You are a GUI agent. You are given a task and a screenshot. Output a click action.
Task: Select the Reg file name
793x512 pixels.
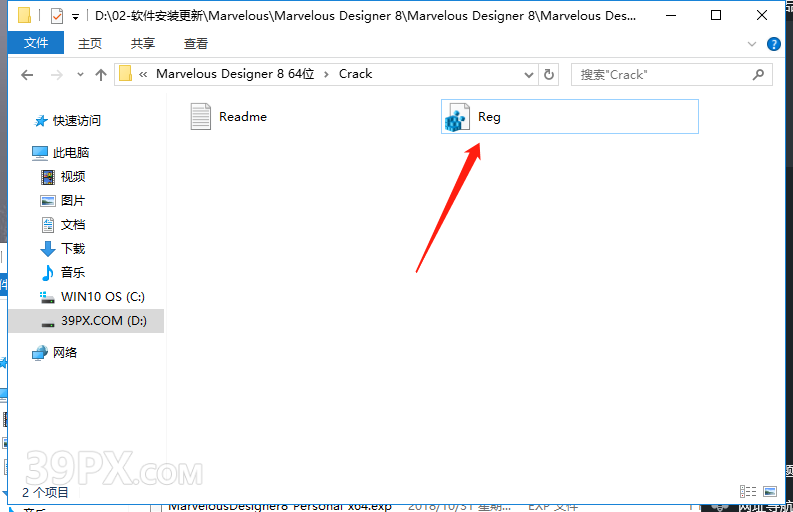pos(489,117)
